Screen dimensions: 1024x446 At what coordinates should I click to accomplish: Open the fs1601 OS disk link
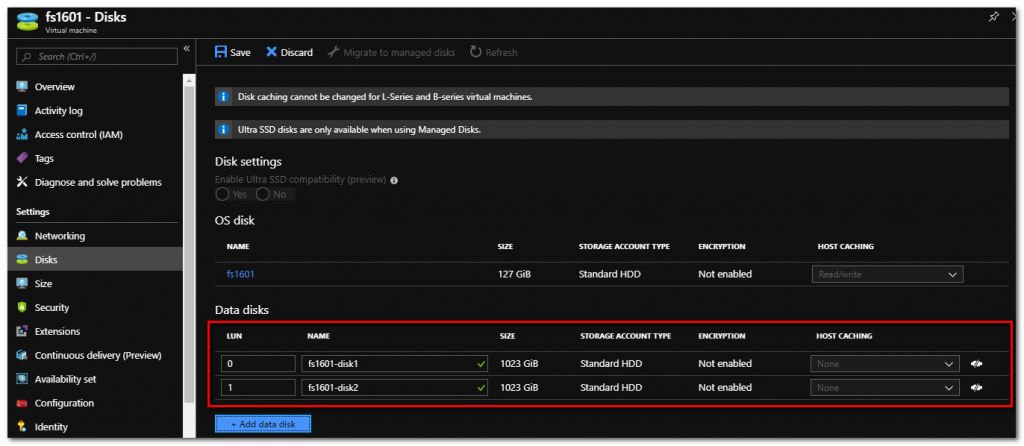240,274
